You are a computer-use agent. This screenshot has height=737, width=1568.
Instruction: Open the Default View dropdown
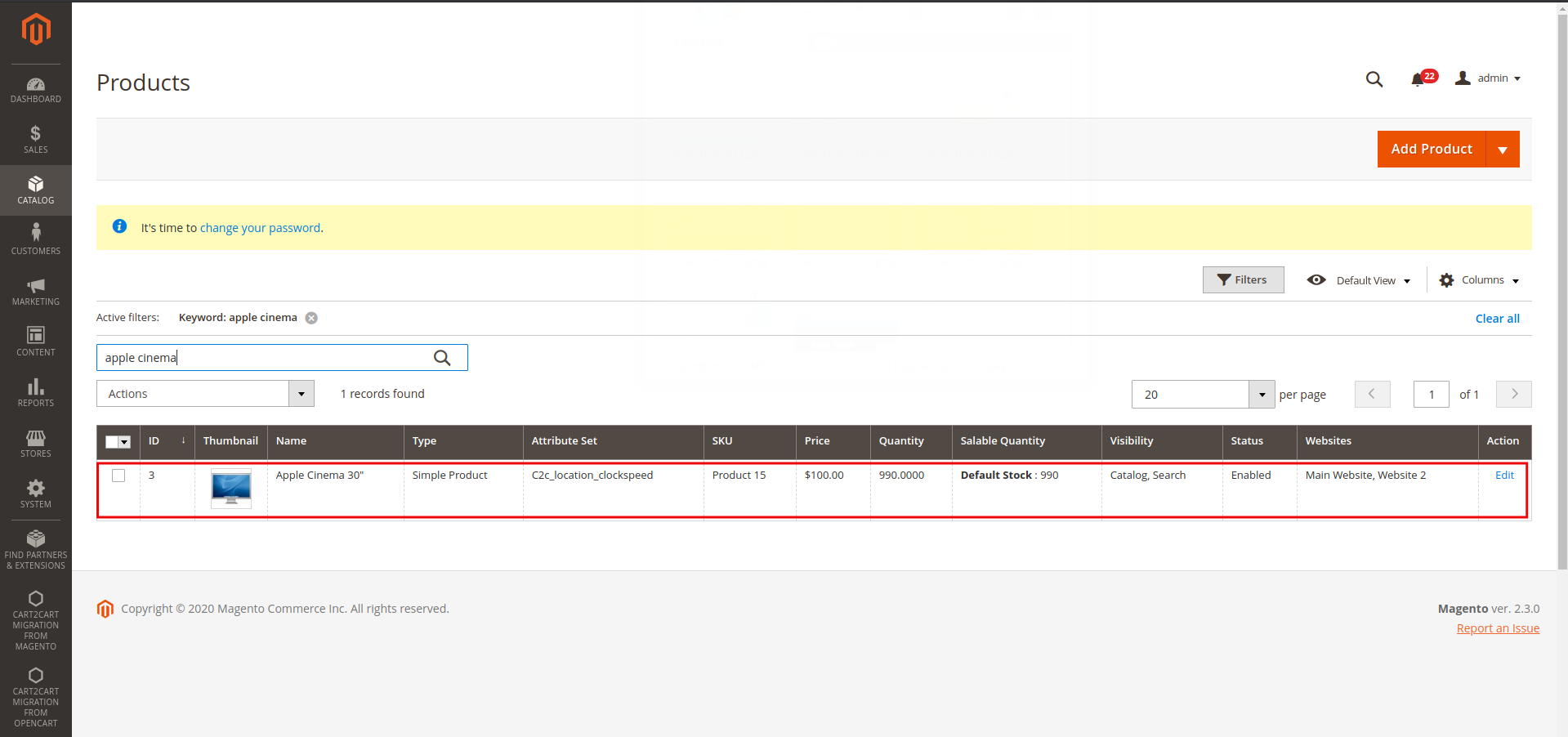pyautogui.click(x=1374, y=280)
